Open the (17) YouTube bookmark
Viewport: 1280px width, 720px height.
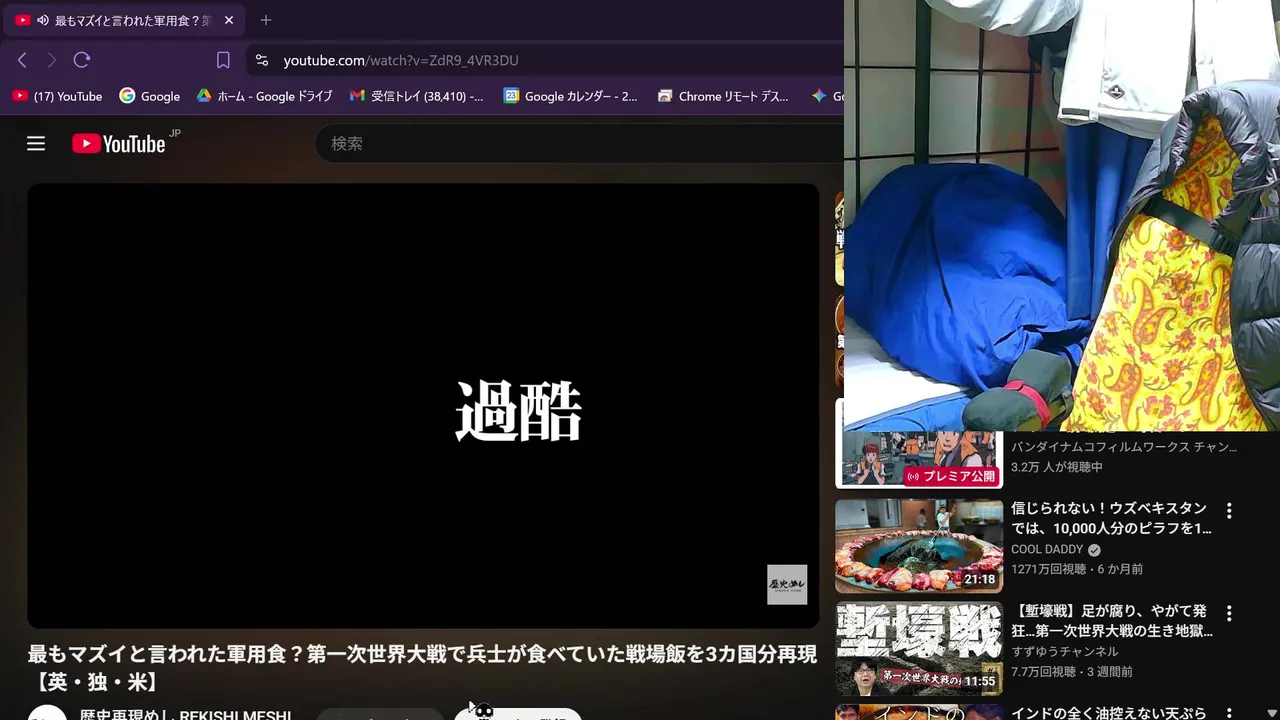[57, 96]
